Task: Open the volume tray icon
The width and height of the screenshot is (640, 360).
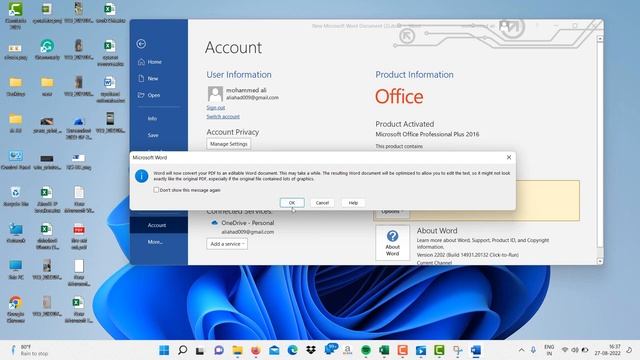Action: (x=575, y=350)
